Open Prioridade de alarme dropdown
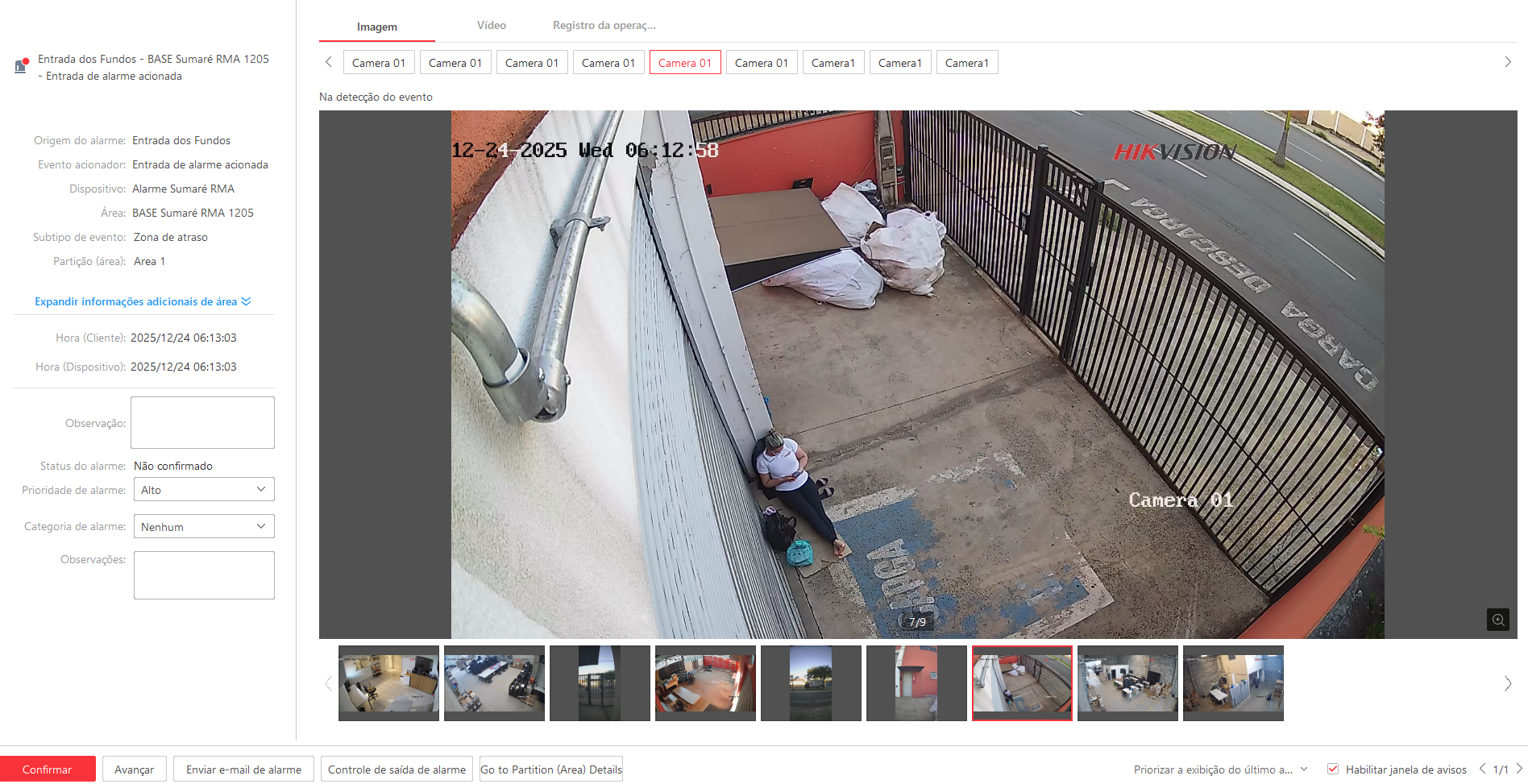Screen dimensions: 1528x784 (204, 489)
